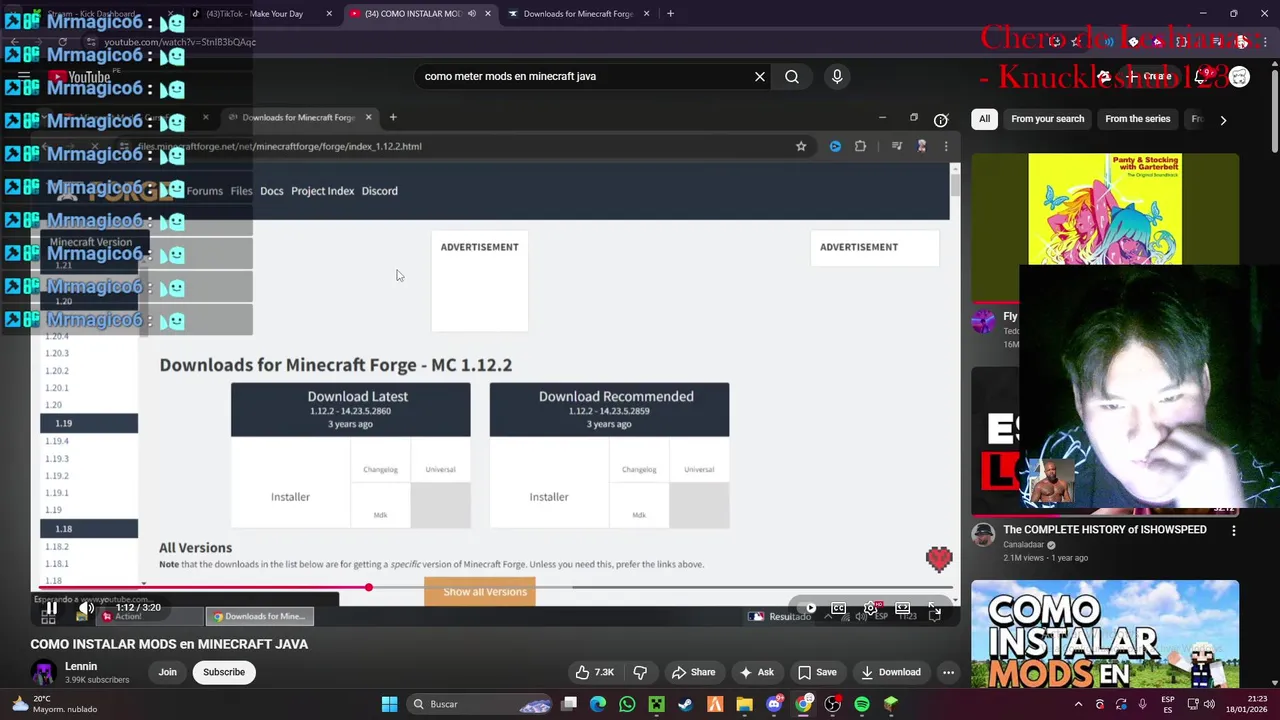The height and width of the screenshot is (720, 1280).
Task: Open a new browser tab
Action: point(670,14)
